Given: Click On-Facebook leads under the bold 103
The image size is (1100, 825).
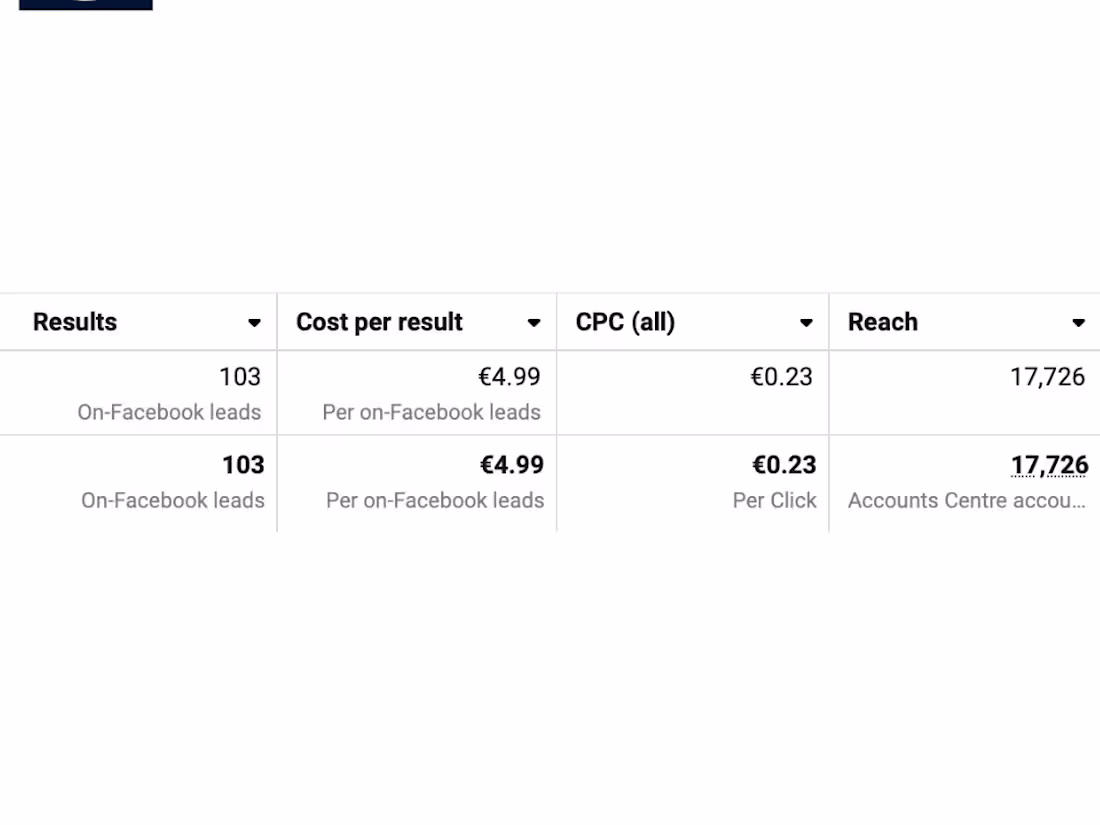Looking at the screenshot, I should (x=173, y=500).
